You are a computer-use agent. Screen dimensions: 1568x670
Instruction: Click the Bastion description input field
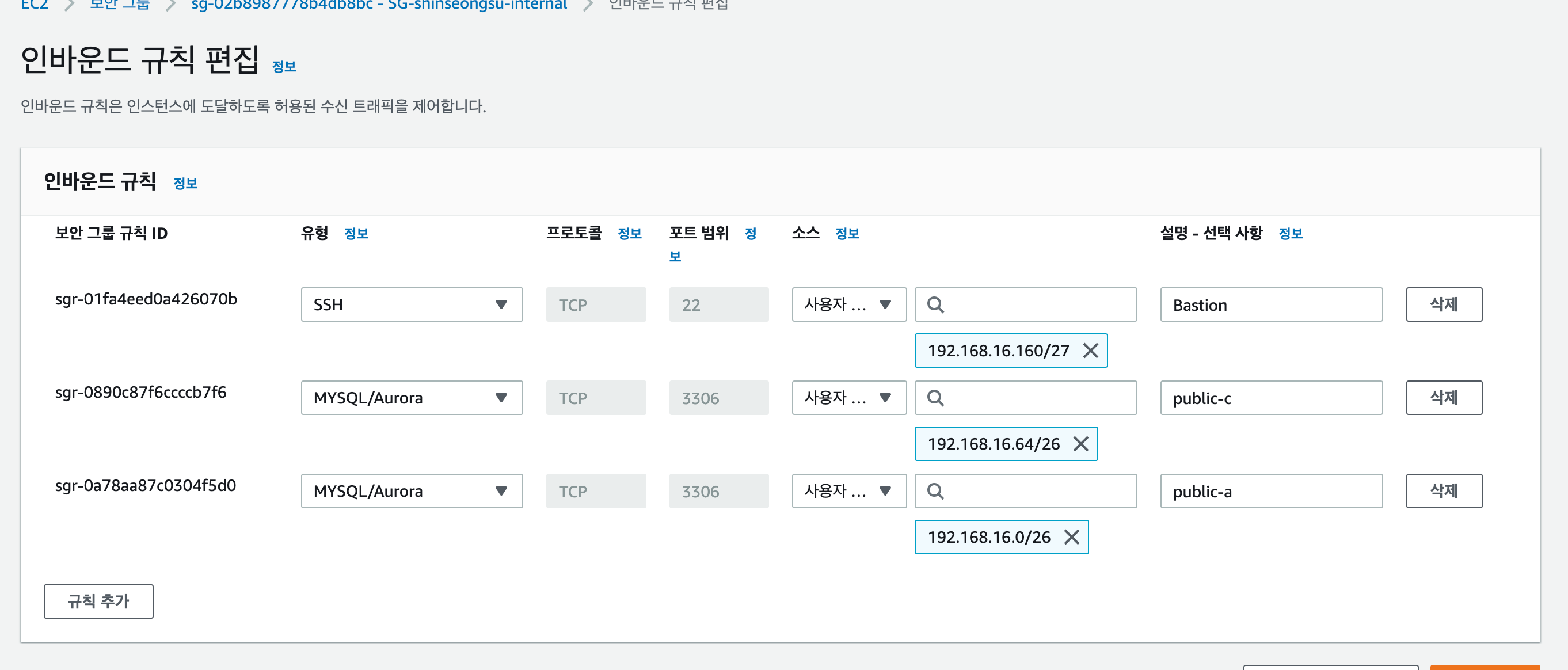[x=1270, y=304]
